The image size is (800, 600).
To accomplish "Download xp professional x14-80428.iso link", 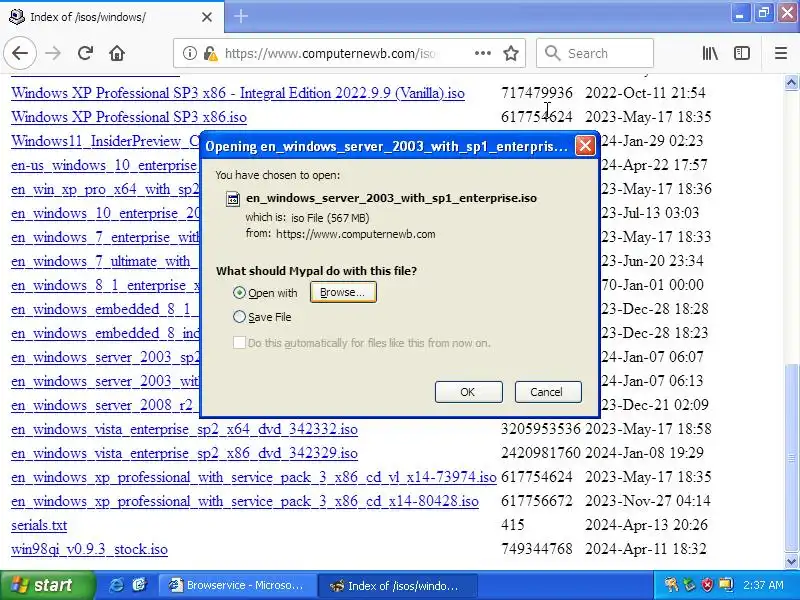I will click(x=245, y=502).
